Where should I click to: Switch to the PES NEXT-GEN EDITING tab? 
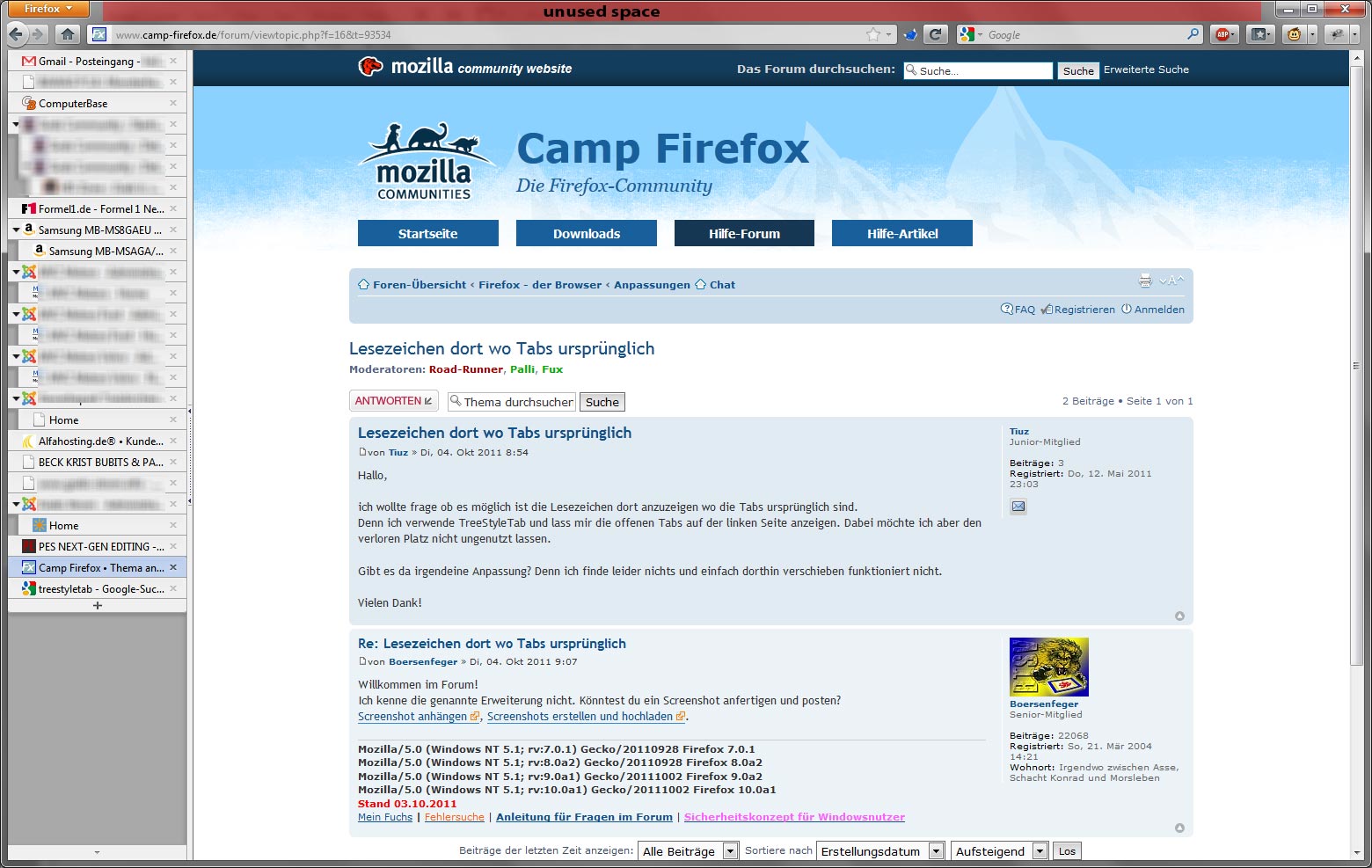[x=97, y=546]
